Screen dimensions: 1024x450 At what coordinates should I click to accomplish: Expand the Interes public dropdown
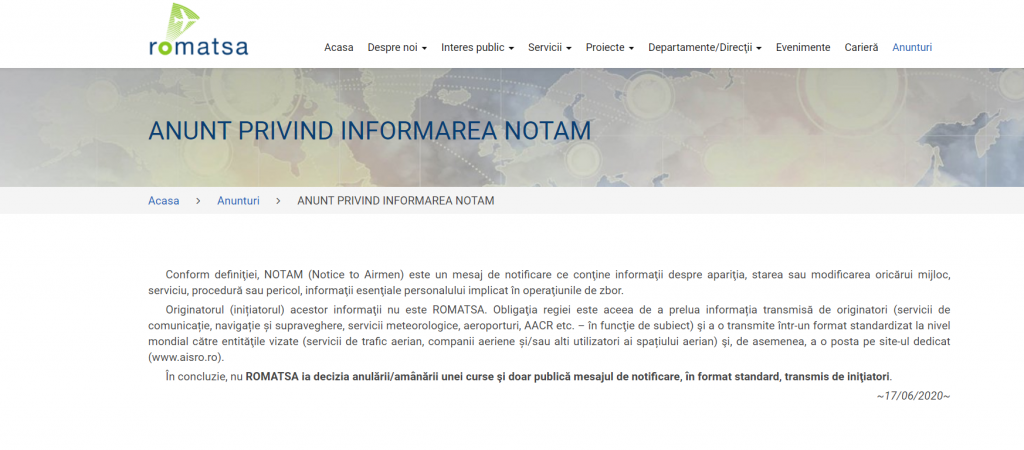tap(477, 48)
